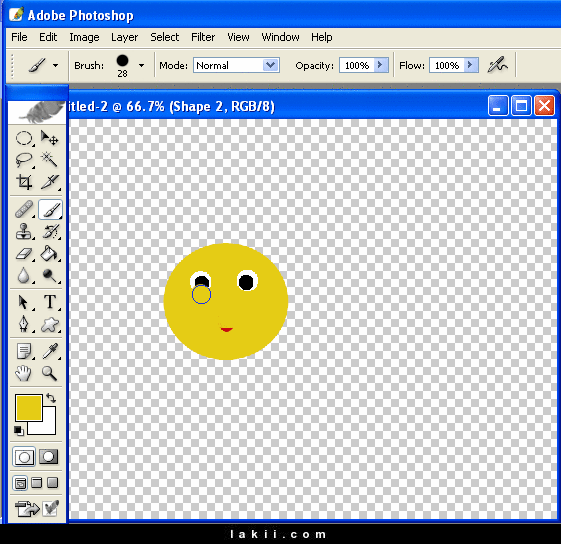The height and width of the screenshot is (544, 561).
Task: Open the Layer menu
Action: (124, 37)
